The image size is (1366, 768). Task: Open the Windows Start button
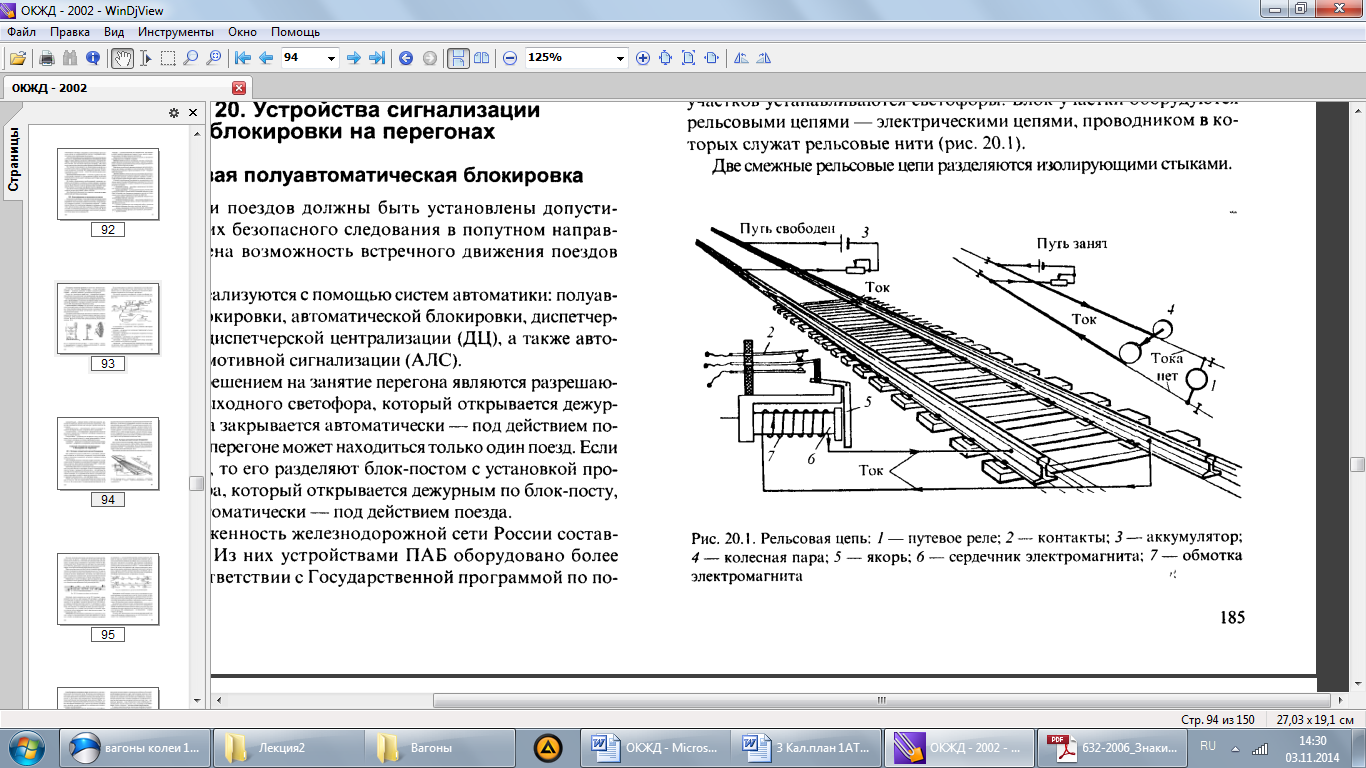point(27,746)
